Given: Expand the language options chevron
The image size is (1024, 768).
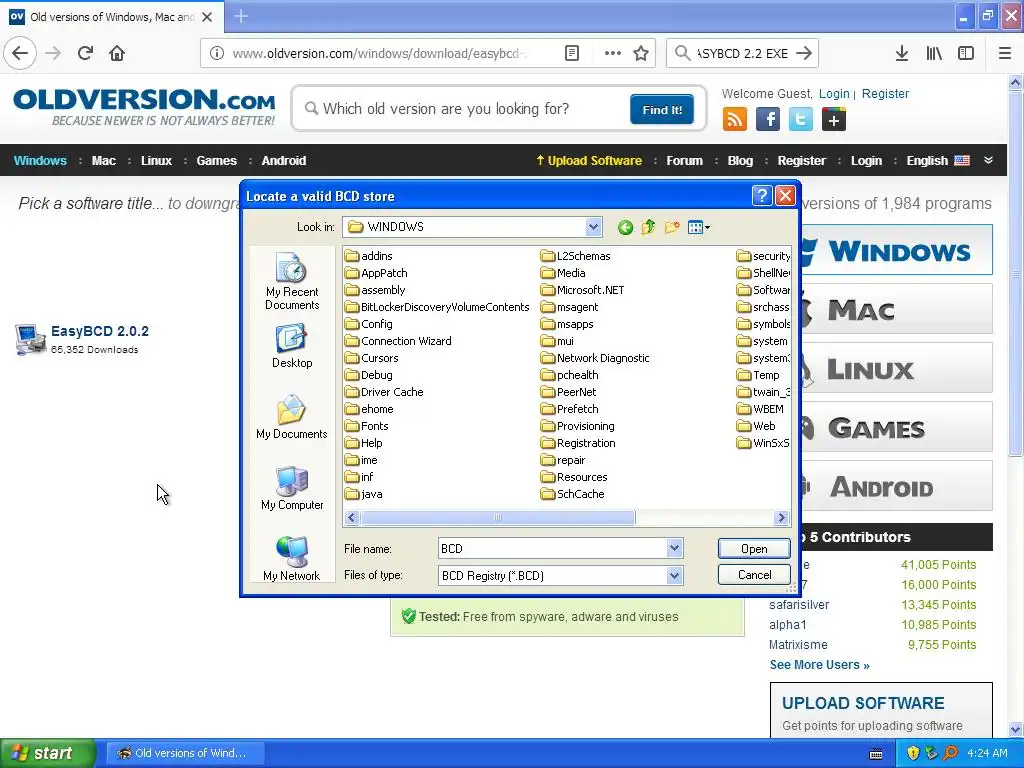Looking at the screenshot, I should coord(988,160).
